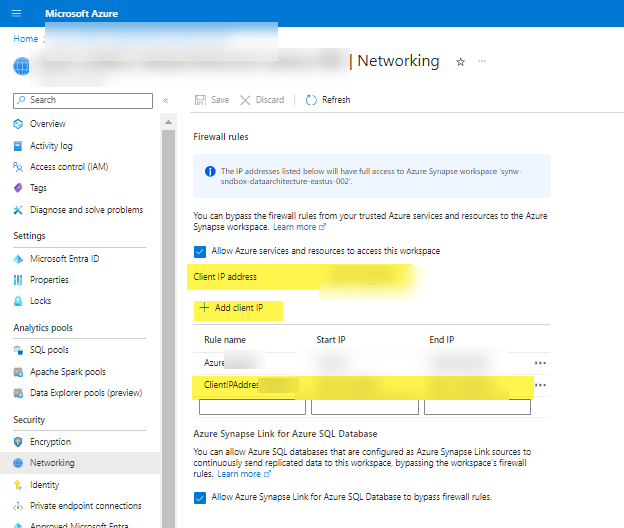
Task: Click the Access control people icon
Action: coord(18,167)
